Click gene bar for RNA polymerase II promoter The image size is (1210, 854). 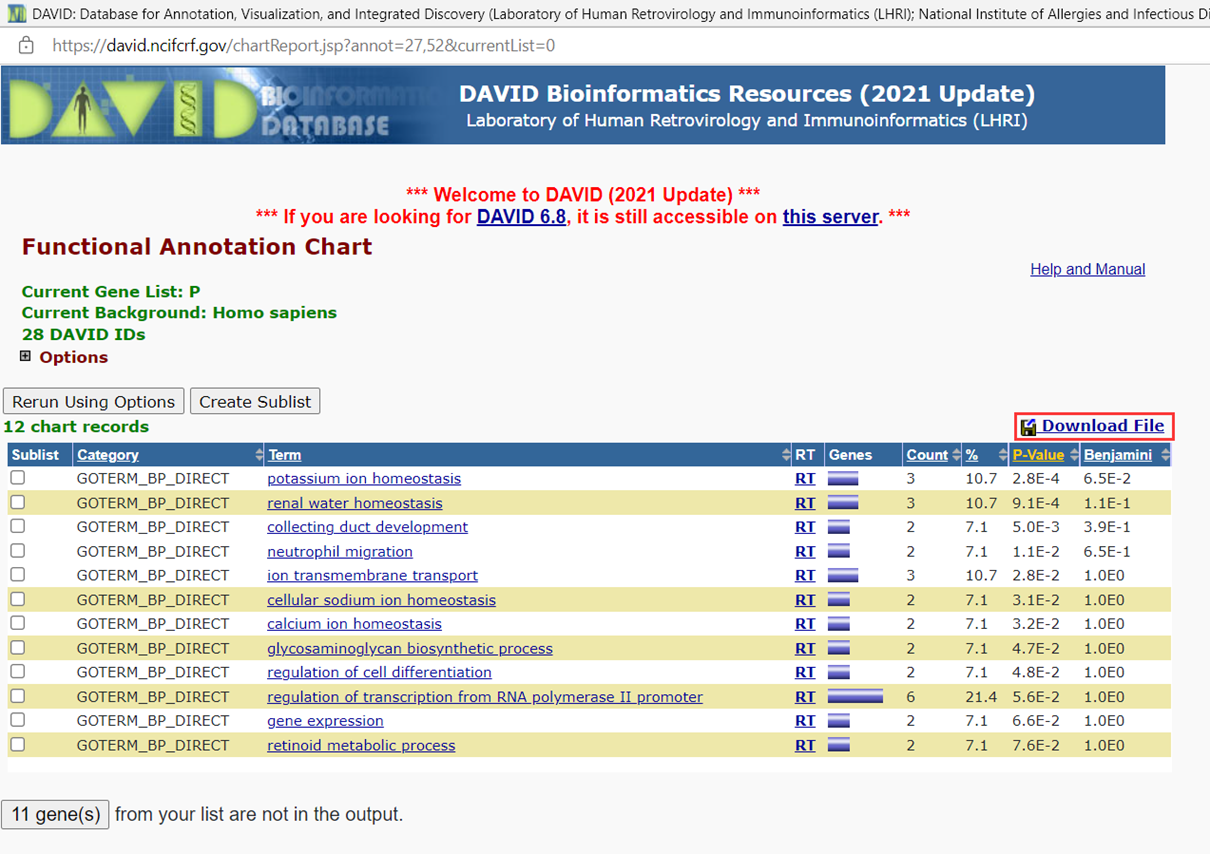coord(855,697)
